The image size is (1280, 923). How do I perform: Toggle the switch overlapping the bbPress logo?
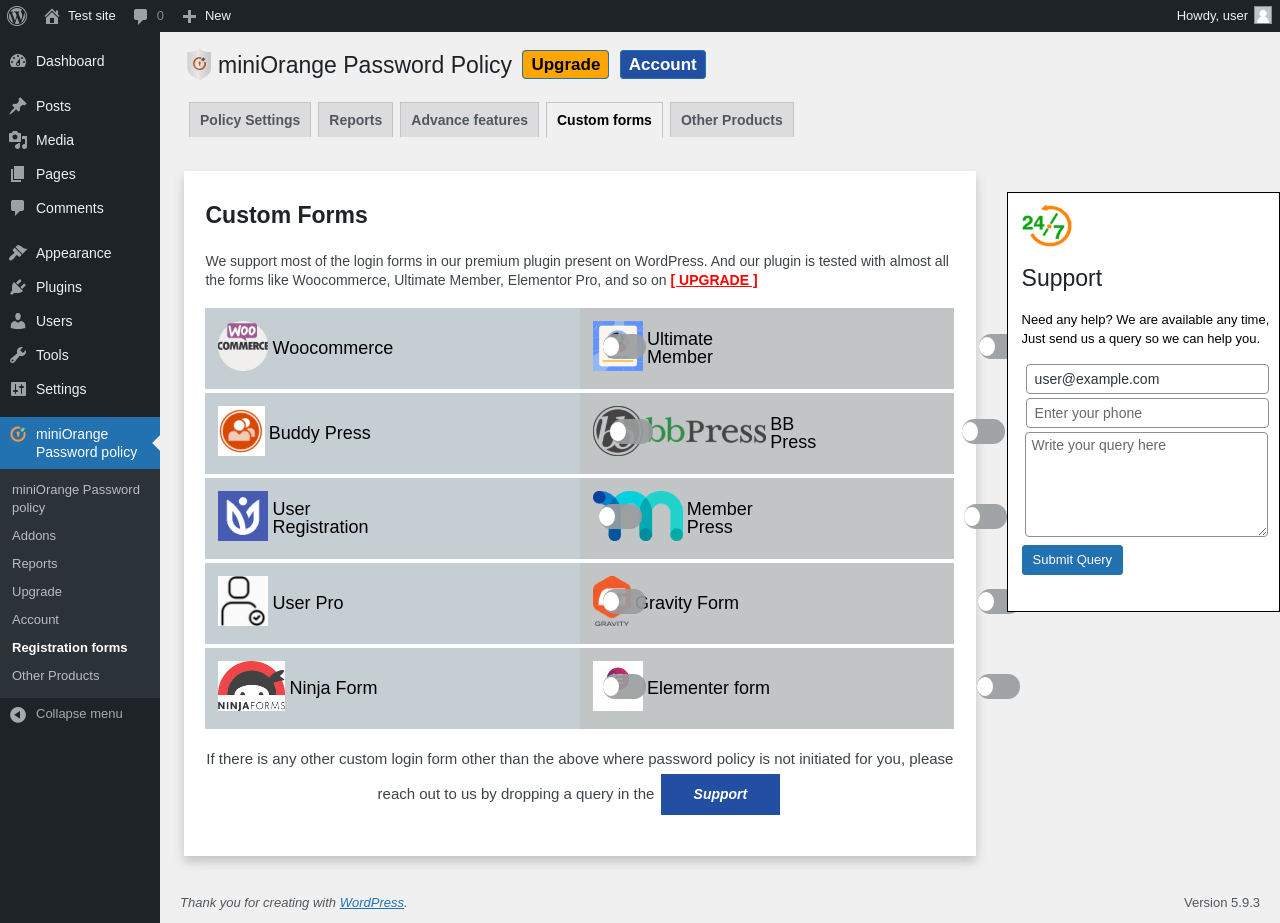point(630,432)
